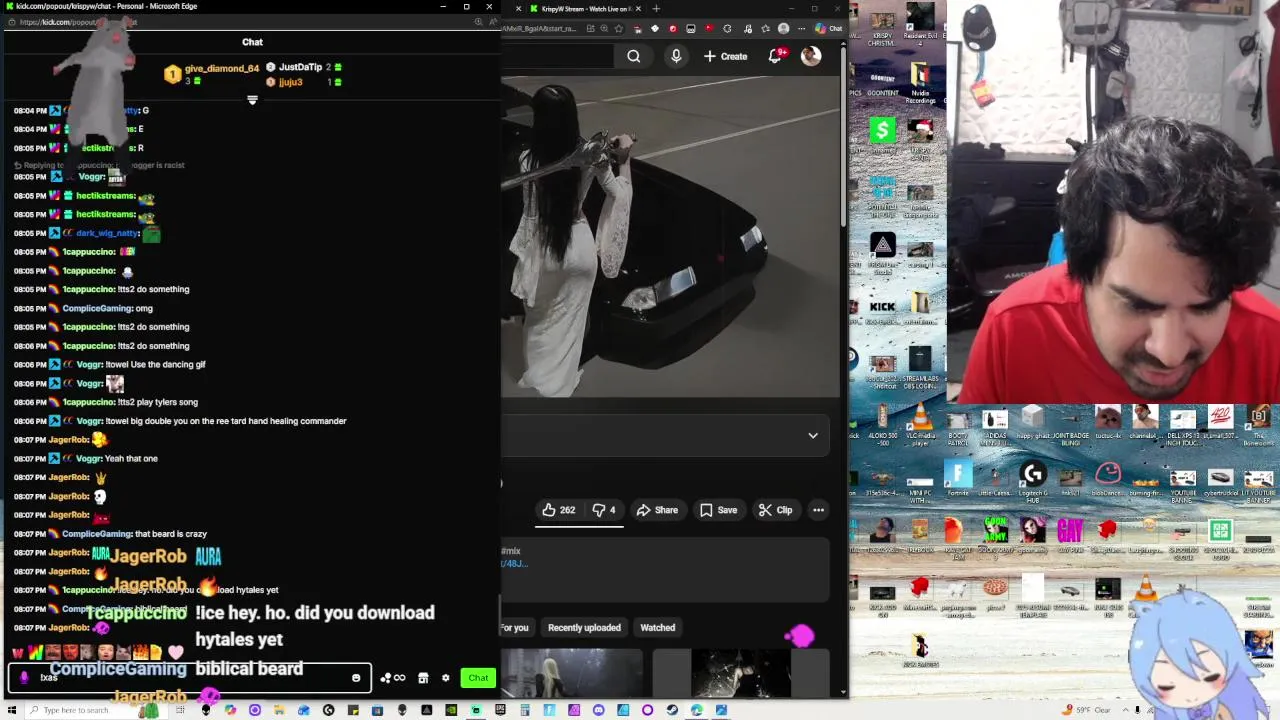The height and width of the screenshot is (720, 1280).
Task: Open Edge Copilot Chat button
Action: 829,28
